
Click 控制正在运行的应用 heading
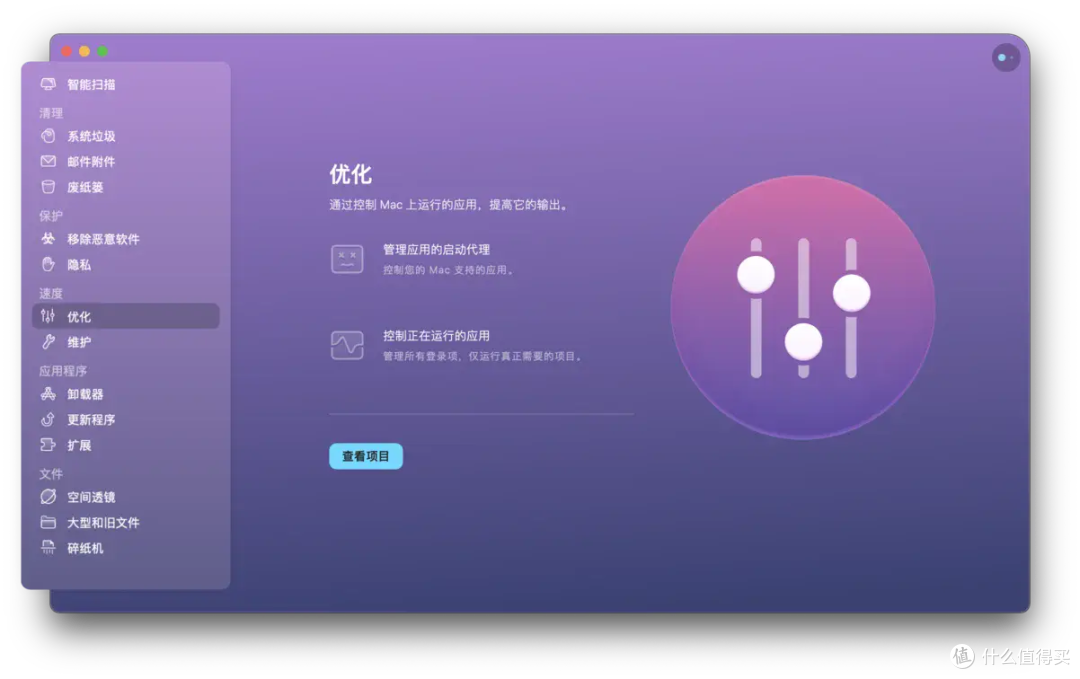(x=436, y=335)
